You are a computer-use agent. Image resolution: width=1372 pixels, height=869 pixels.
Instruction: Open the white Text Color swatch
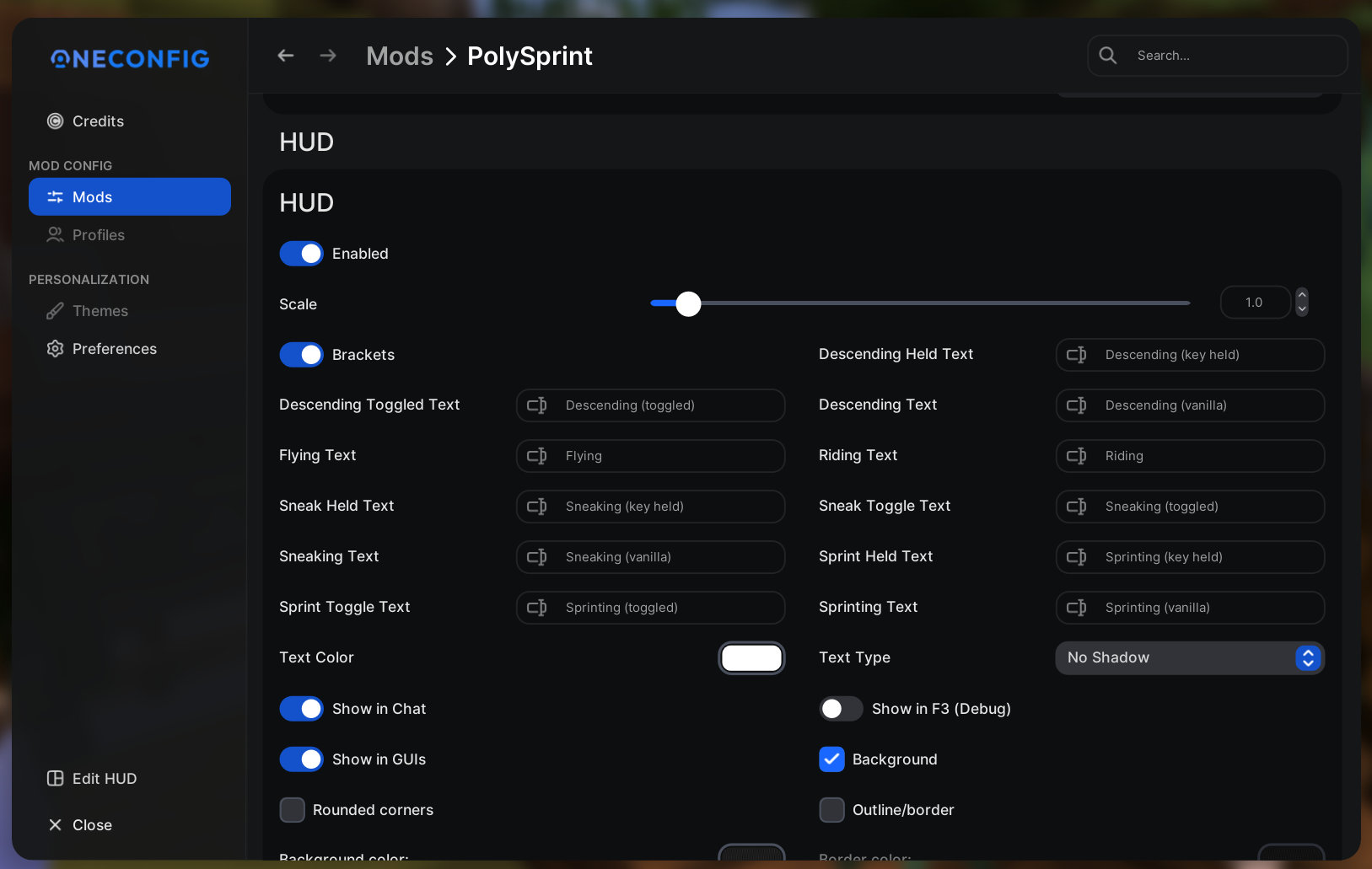751,658
